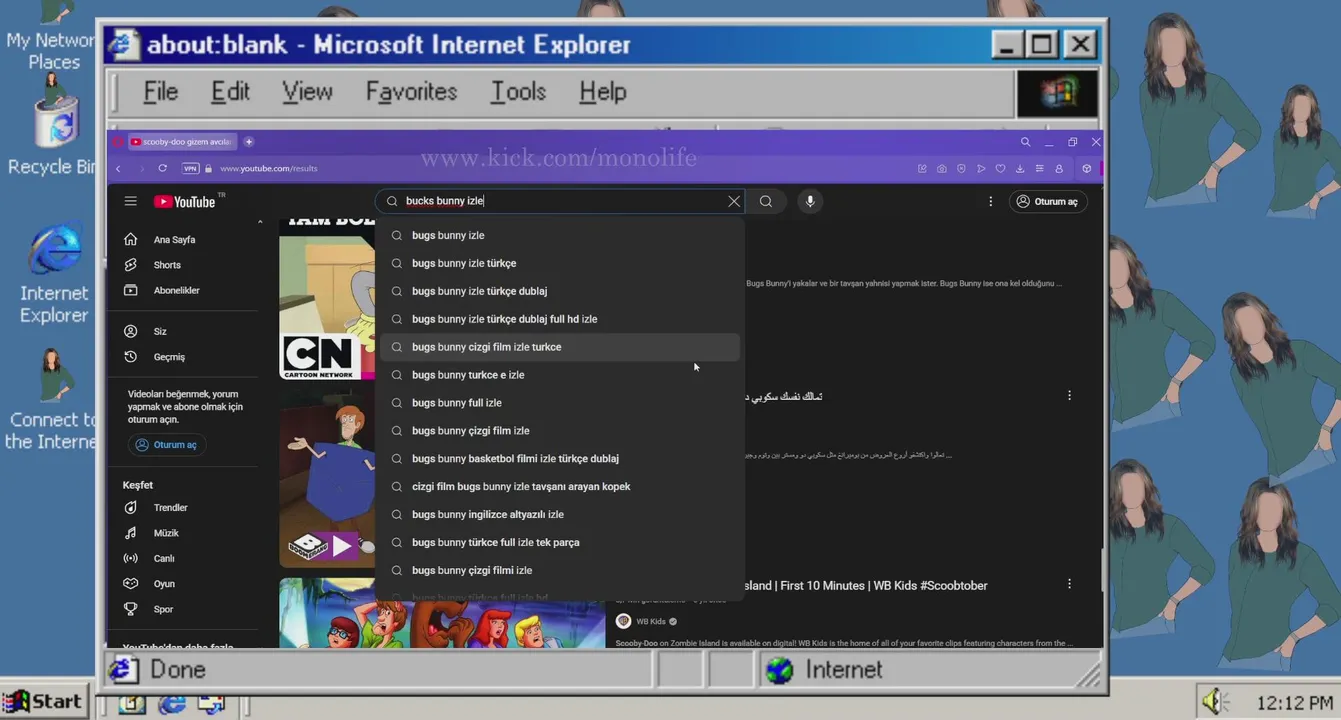This screenshot has width=1341, height=720.
Task: Go back with the browser back arrow
Action: pos(118,169)
